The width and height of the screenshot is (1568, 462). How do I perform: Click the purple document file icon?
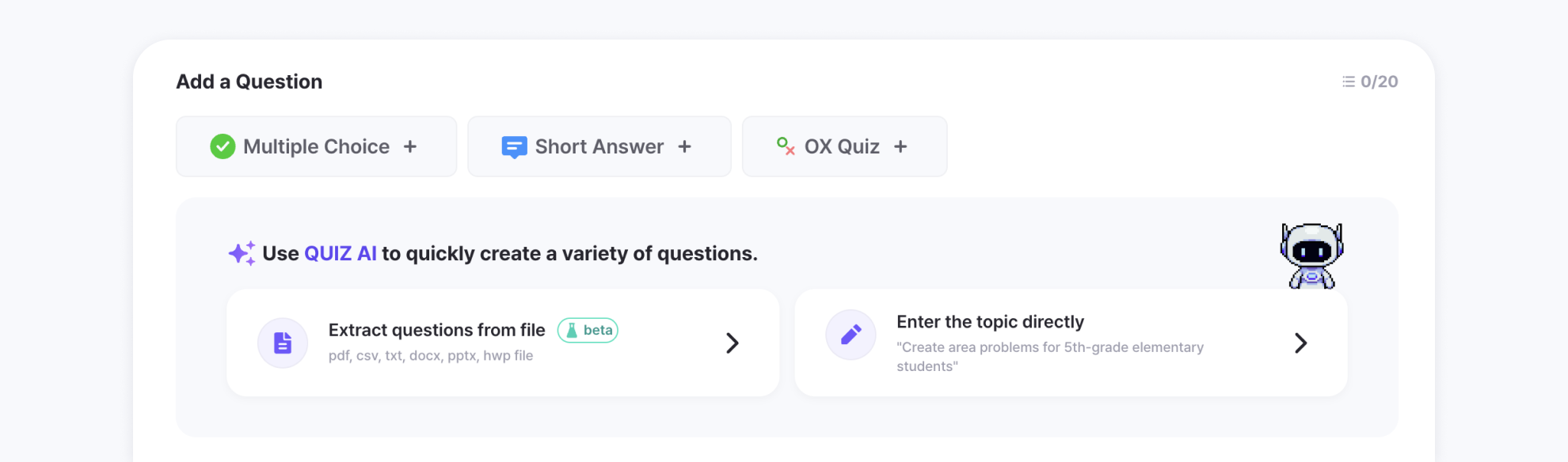[x=283, y=343]
